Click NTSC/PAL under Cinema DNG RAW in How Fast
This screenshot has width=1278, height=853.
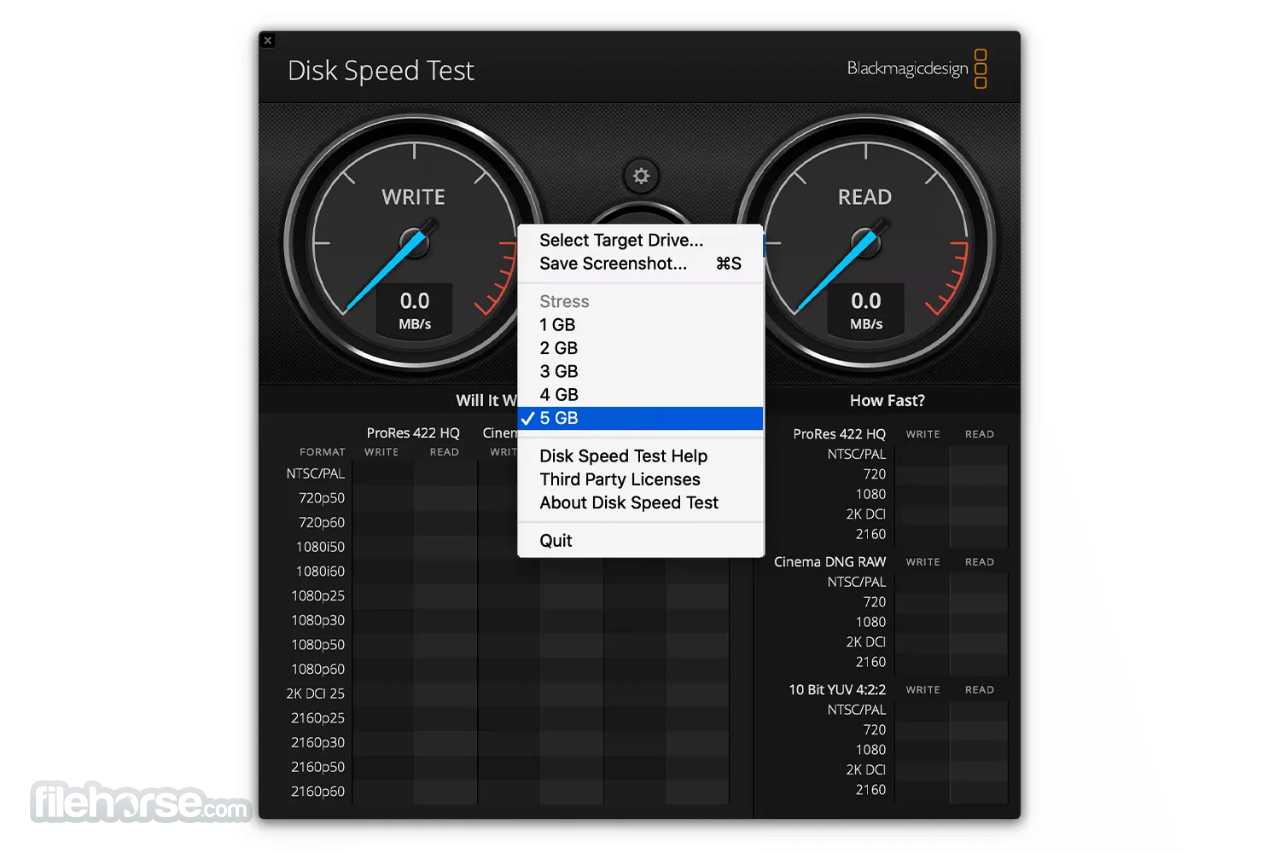point(857,582)
